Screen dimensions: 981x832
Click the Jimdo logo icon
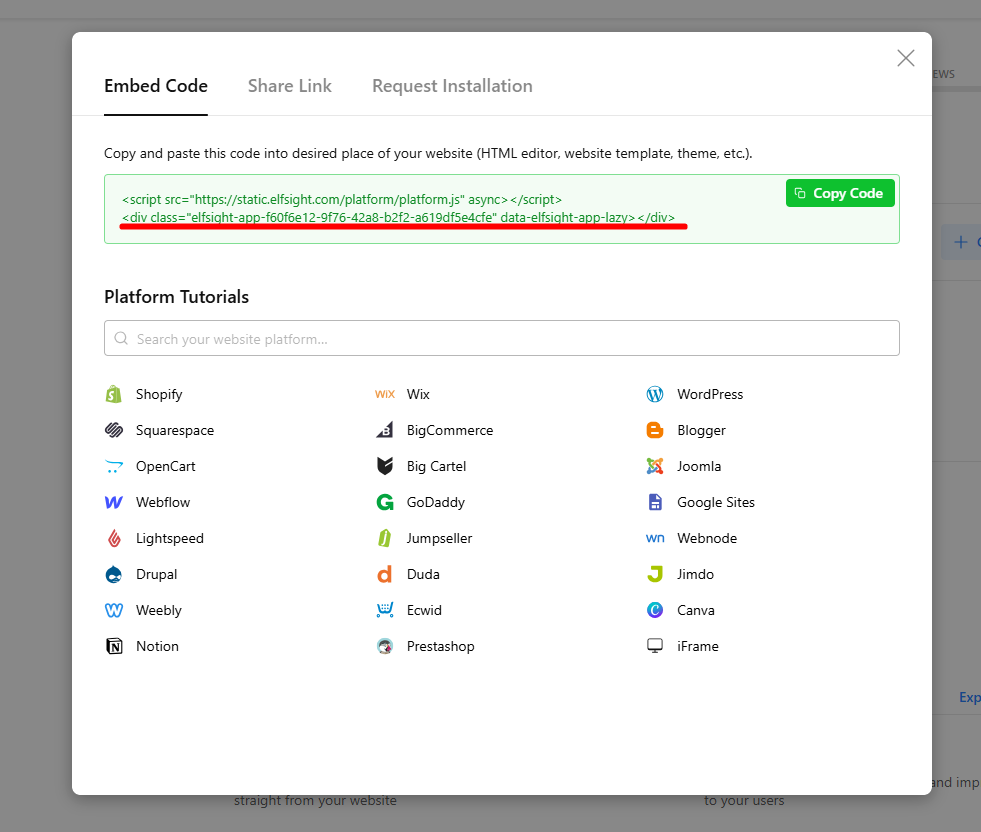(x=655, y=574)
